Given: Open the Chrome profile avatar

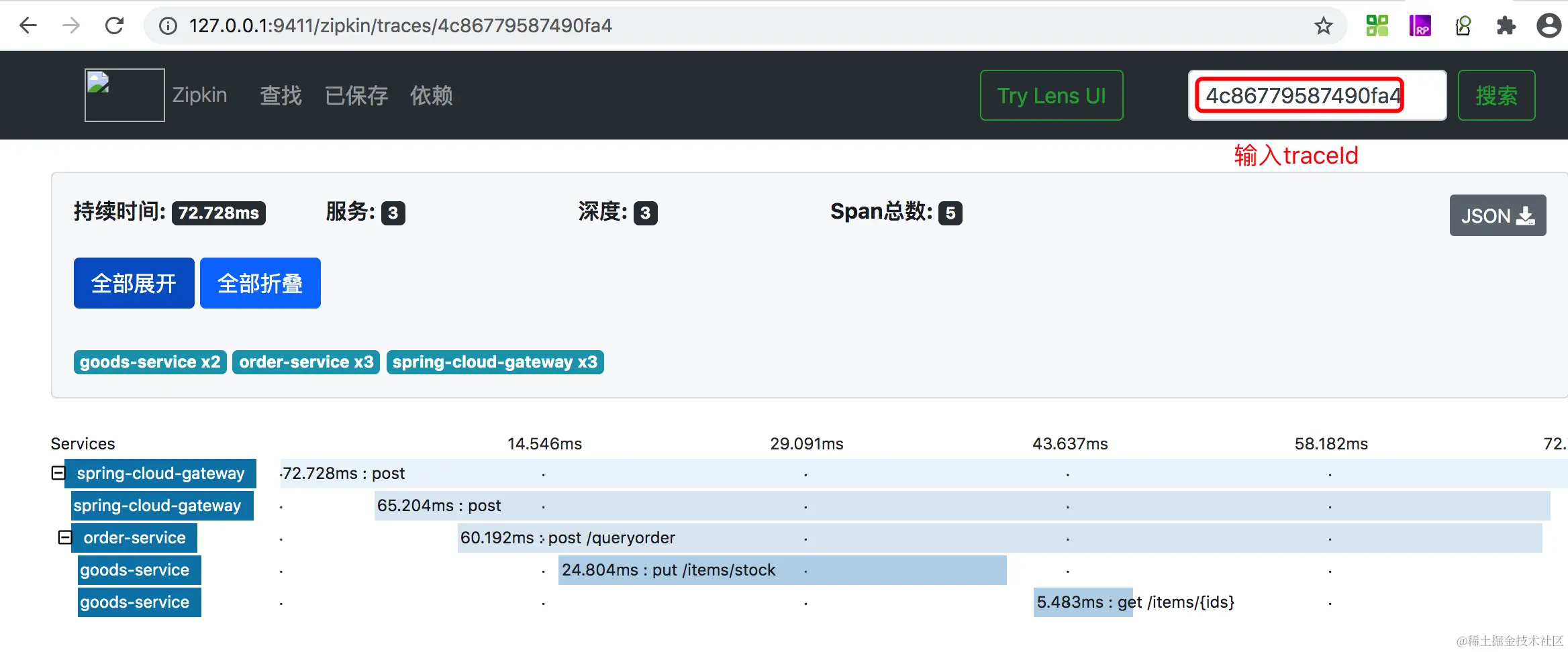Looking at the screenshot, I should pos(1549,25).
